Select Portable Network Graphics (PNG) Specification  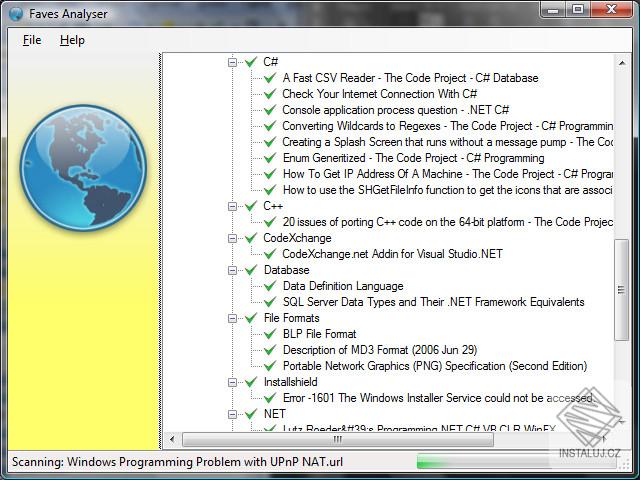pyautogui.click(x=435, y=366)
